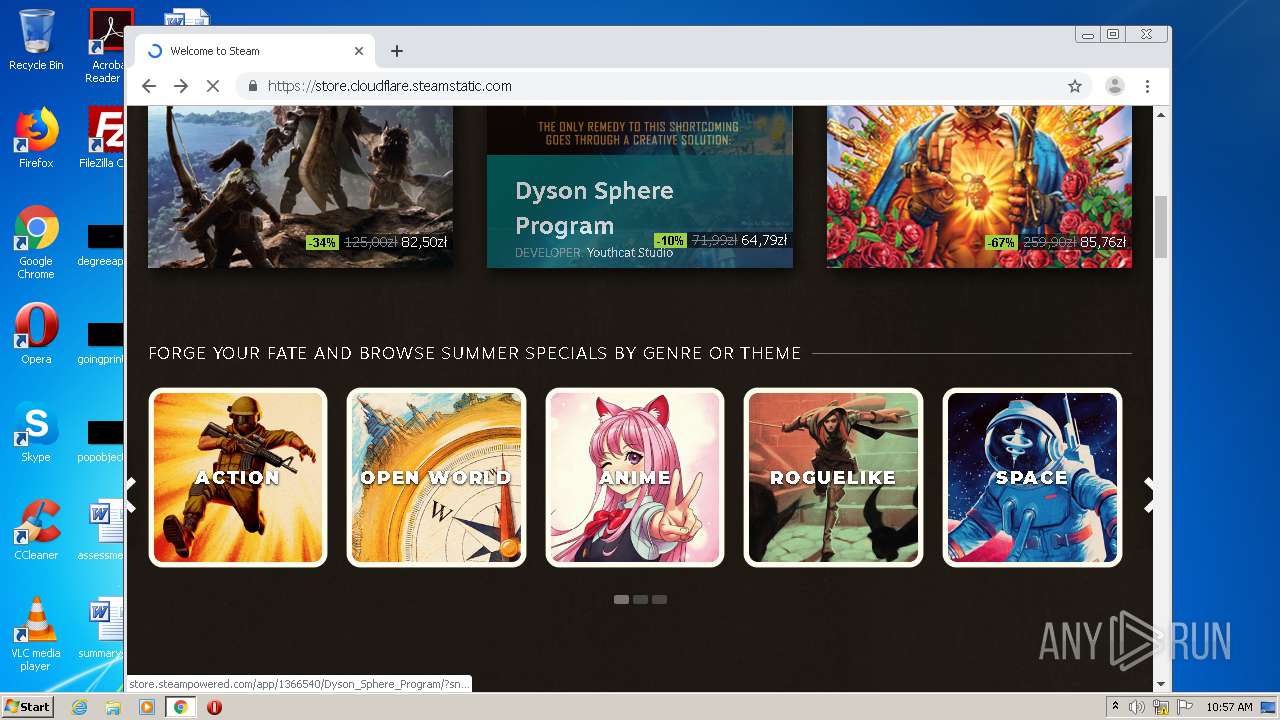Show previous genre tiles with left arrow

pos(131,495)
